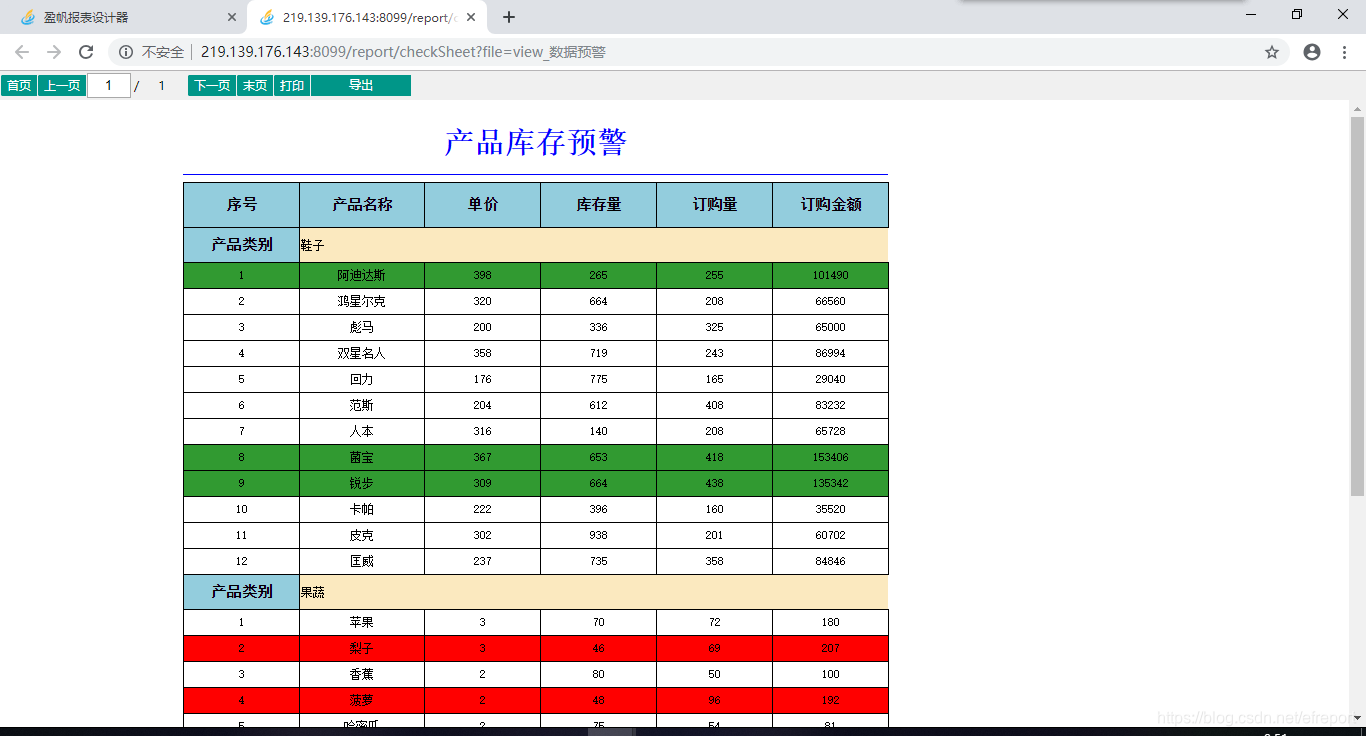Click the 产品类别 label beside 果蔬
Screen dimensions: 1366x736
point(241,592)
